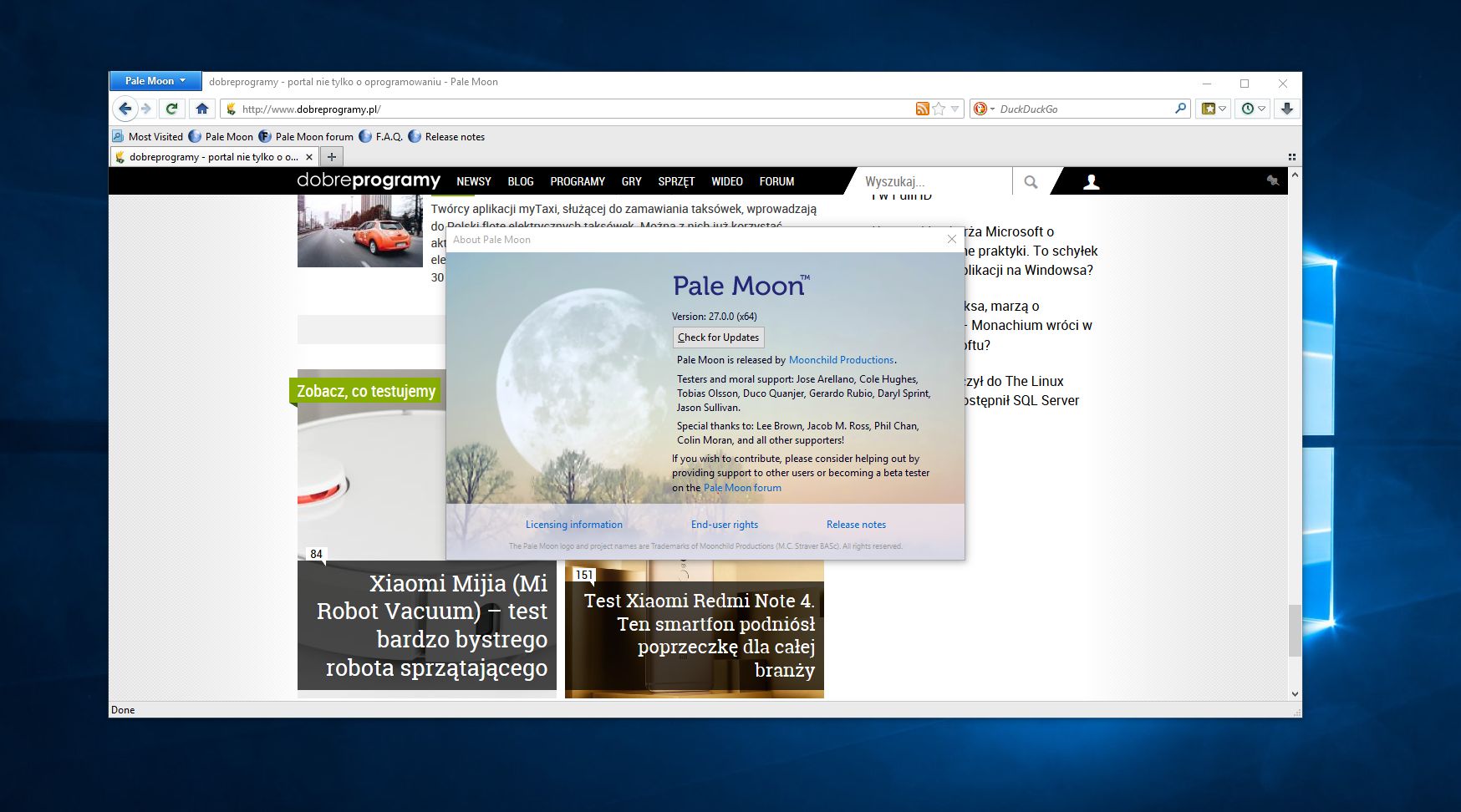Screen dimensions: 1461x812
Task: Click the site identity icon in address bar
Action: pos(232,109)
